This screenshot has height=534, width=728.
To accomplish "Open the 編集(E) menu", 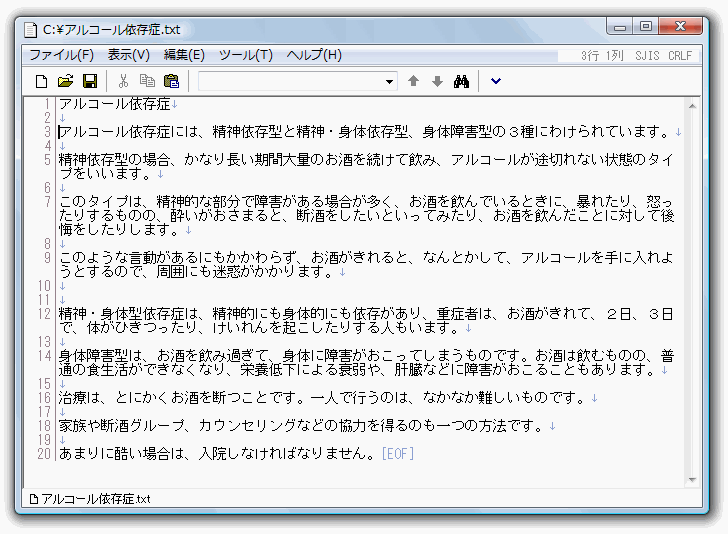I will 184,55.
